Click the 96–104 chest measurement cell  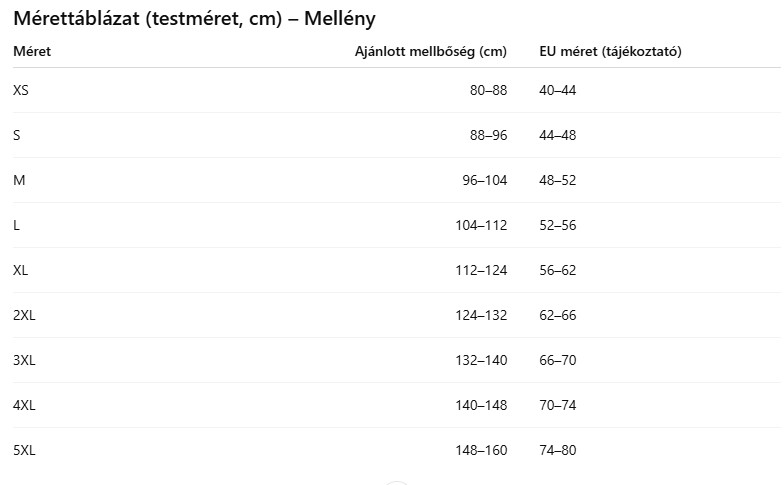tap(484, 180)
